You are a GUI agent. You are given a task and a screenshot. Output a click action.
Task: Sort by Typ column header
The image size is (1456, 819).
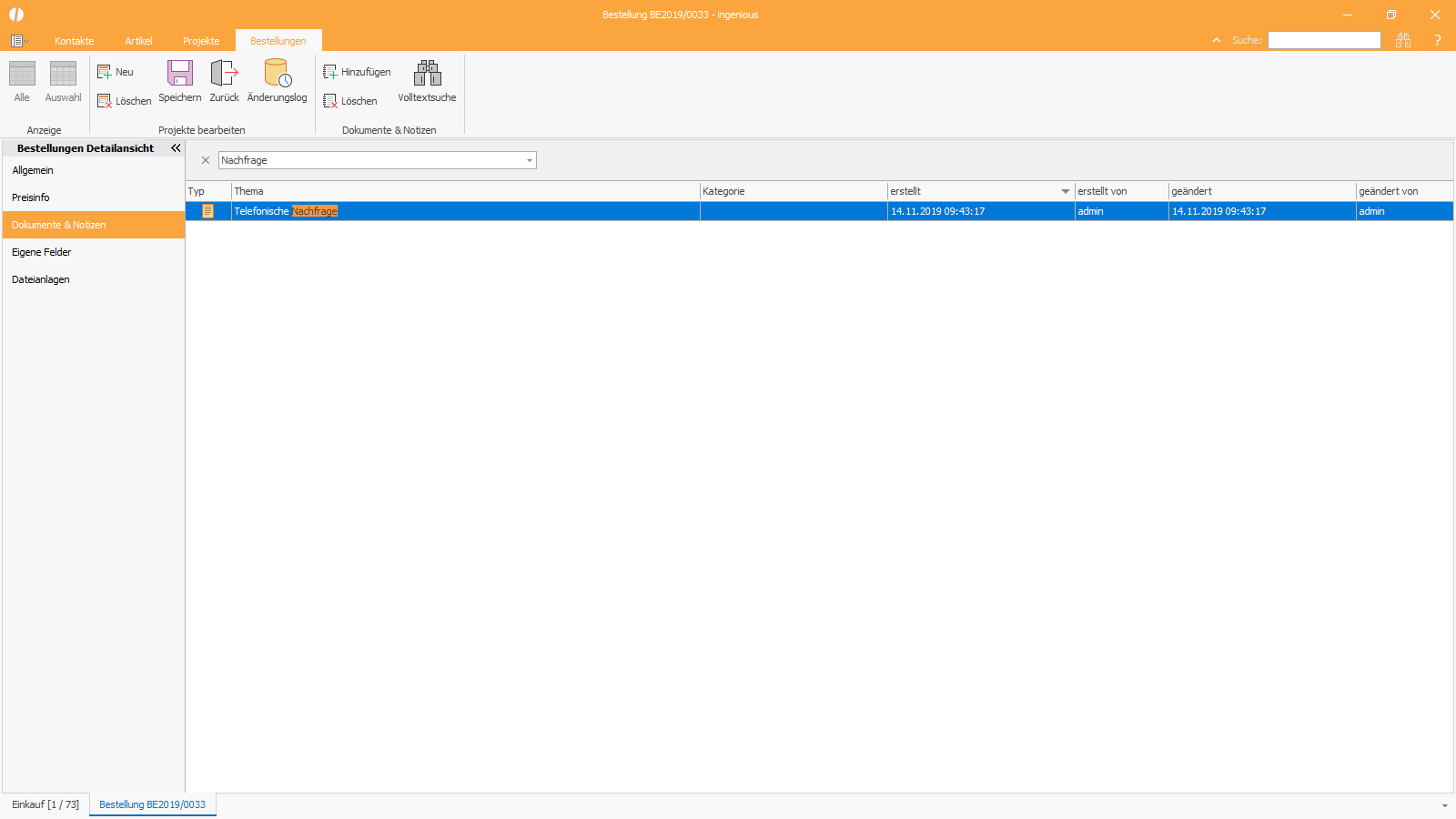208,191
